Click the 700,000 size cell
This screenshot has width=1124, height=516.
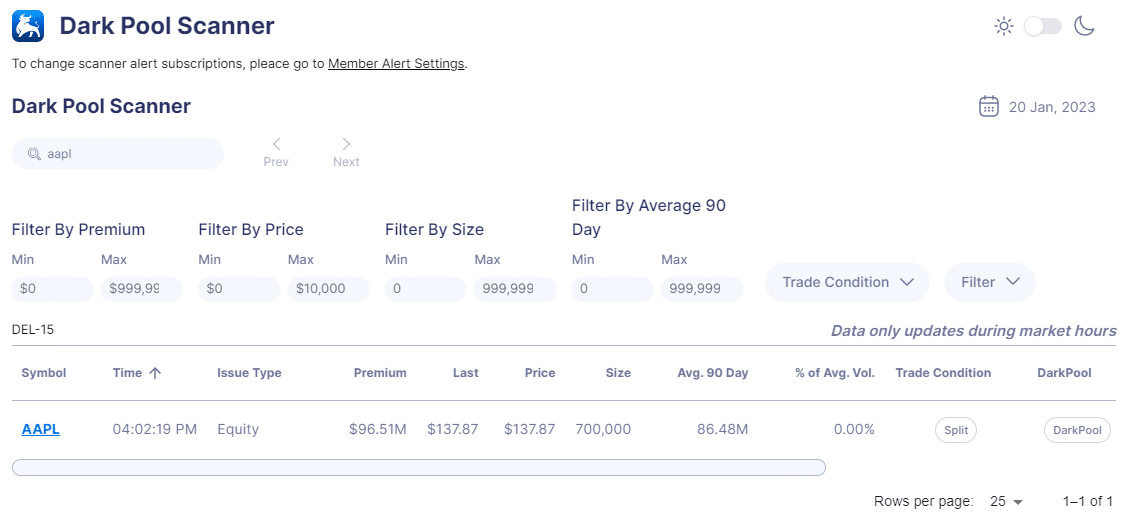pos(603,429)
